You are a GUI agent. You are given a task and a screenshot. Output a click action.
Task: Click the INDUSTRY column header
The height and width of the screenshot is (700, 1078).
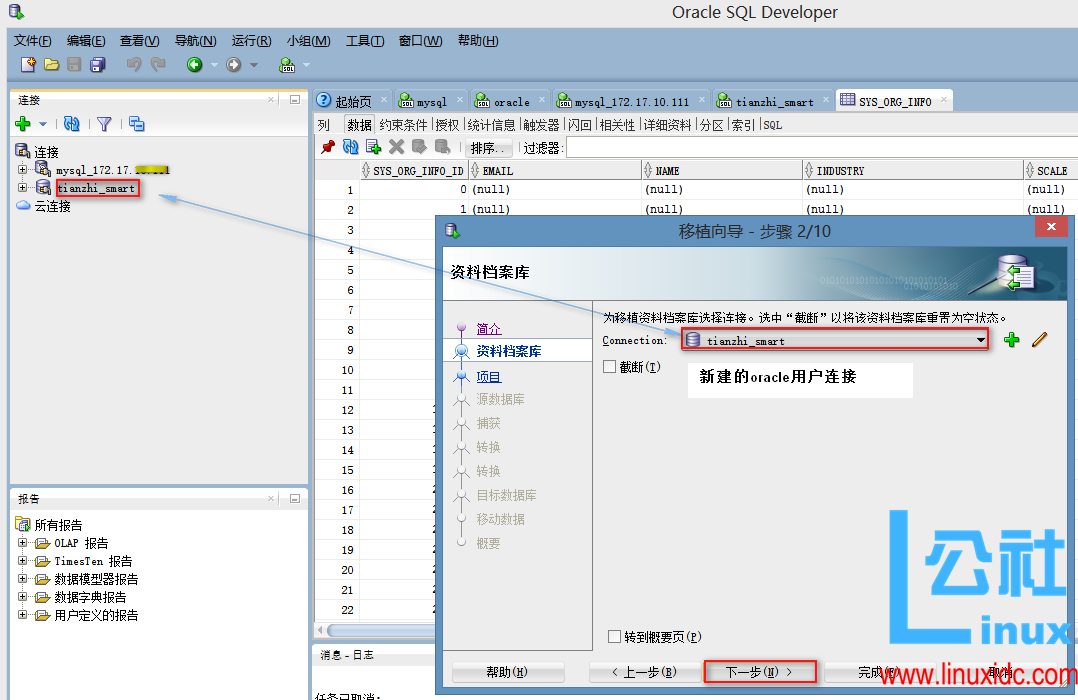point(912,171)
